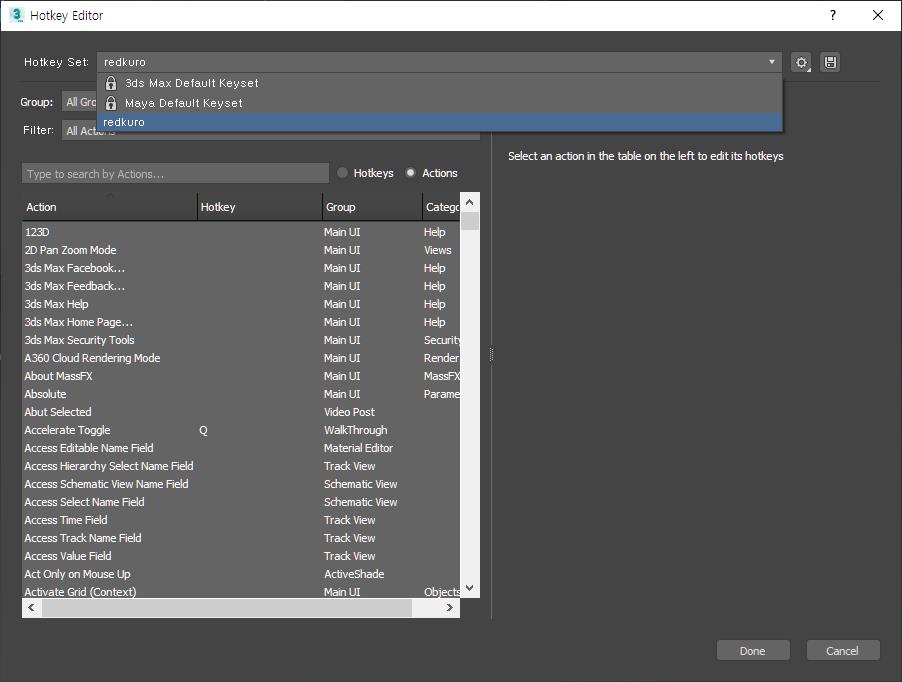Click the panel splitter handle dots
This screenshot has height=682, width=902.
(x=491, y=355)
